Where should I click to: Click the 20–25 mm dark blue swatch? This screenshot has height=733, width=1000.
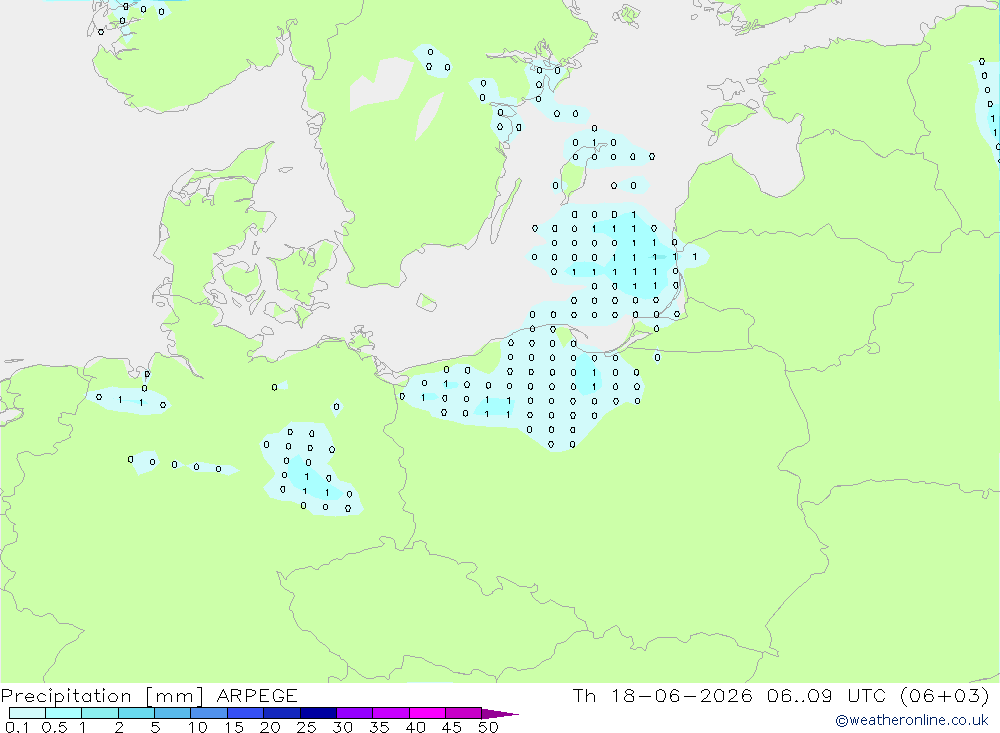point(282,713)
